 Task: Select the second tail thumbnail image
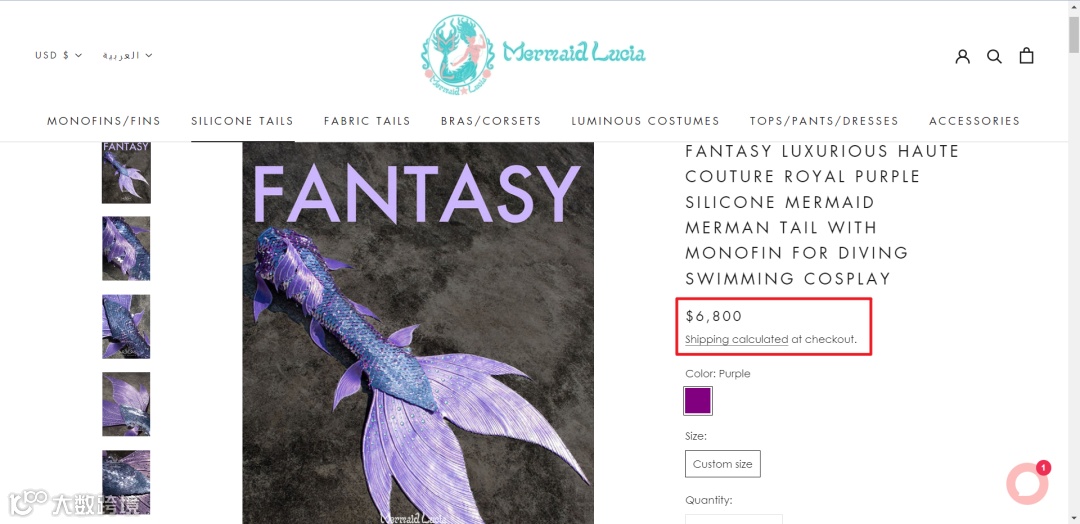coord(126,249)
